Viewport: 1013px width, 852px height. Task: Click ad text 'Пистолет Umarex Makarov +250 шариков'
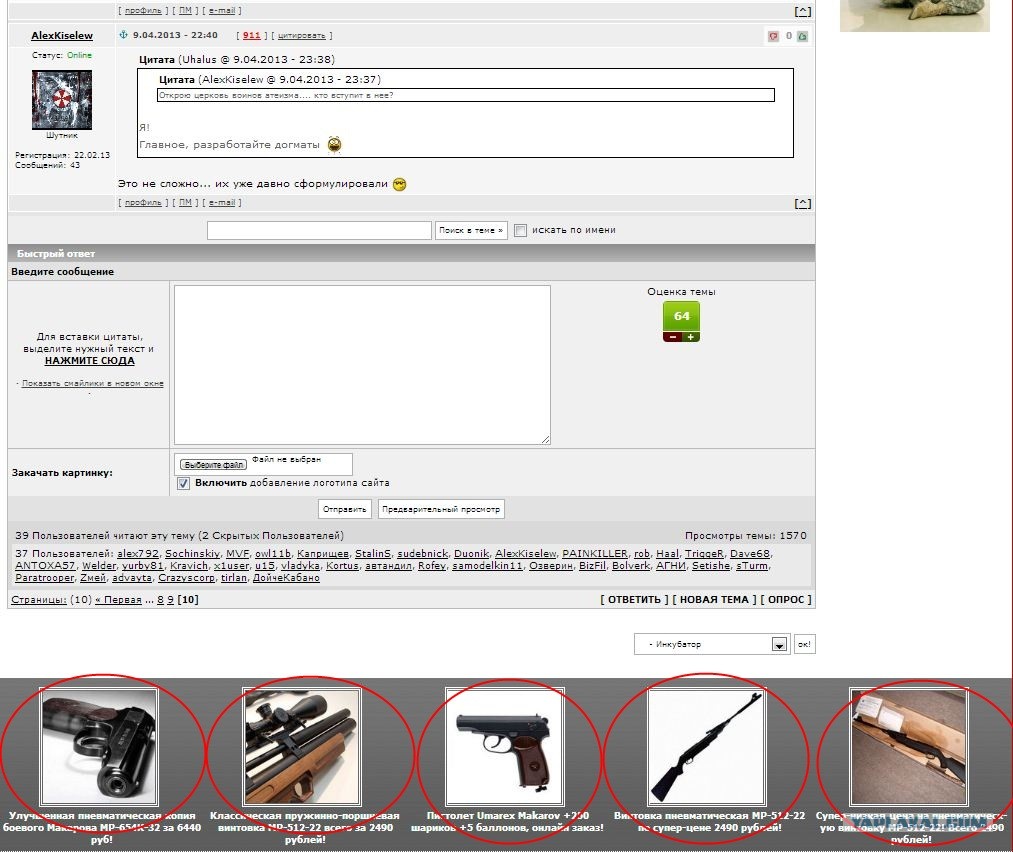coord(508,822)
